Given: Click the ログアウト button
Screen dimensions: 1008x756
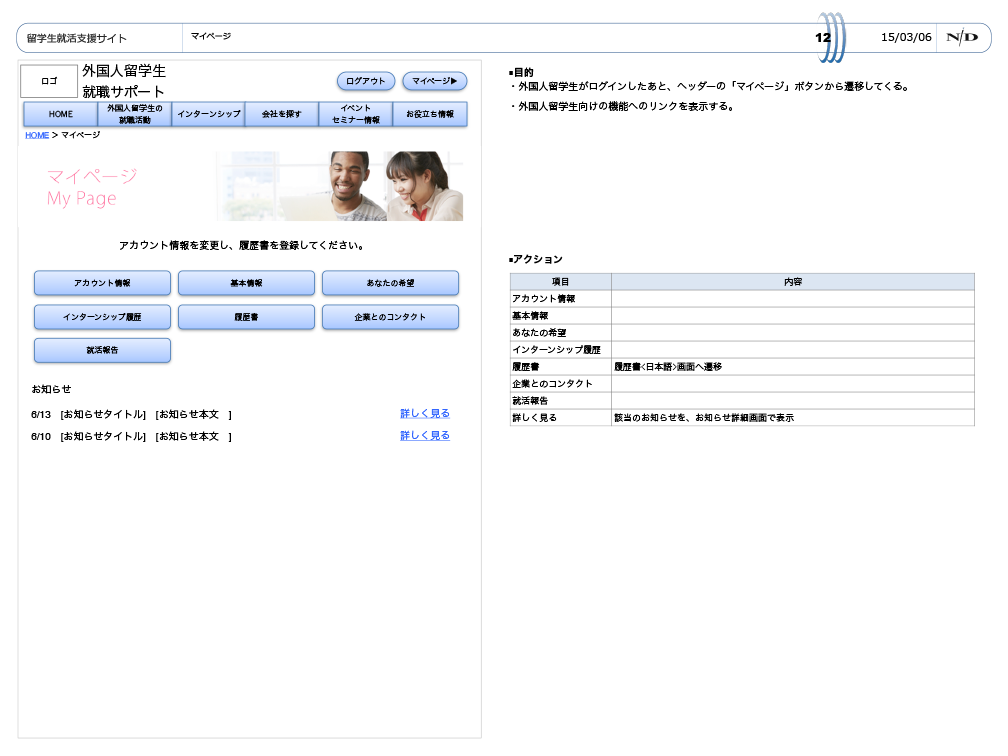Looking at the screenshot, I should (365, 81).
